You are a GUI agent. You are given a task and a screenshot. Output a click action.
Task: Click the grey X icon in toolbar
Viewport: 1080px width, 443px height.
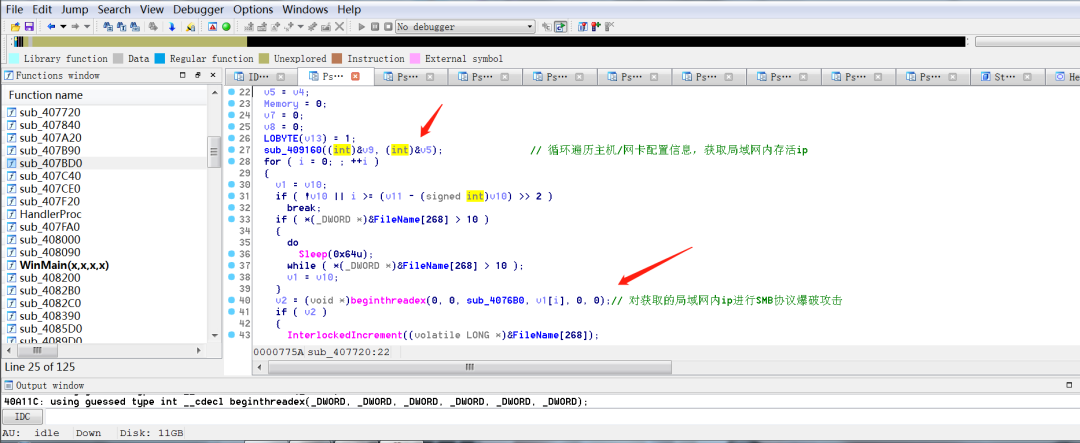[x=339, y=26]
